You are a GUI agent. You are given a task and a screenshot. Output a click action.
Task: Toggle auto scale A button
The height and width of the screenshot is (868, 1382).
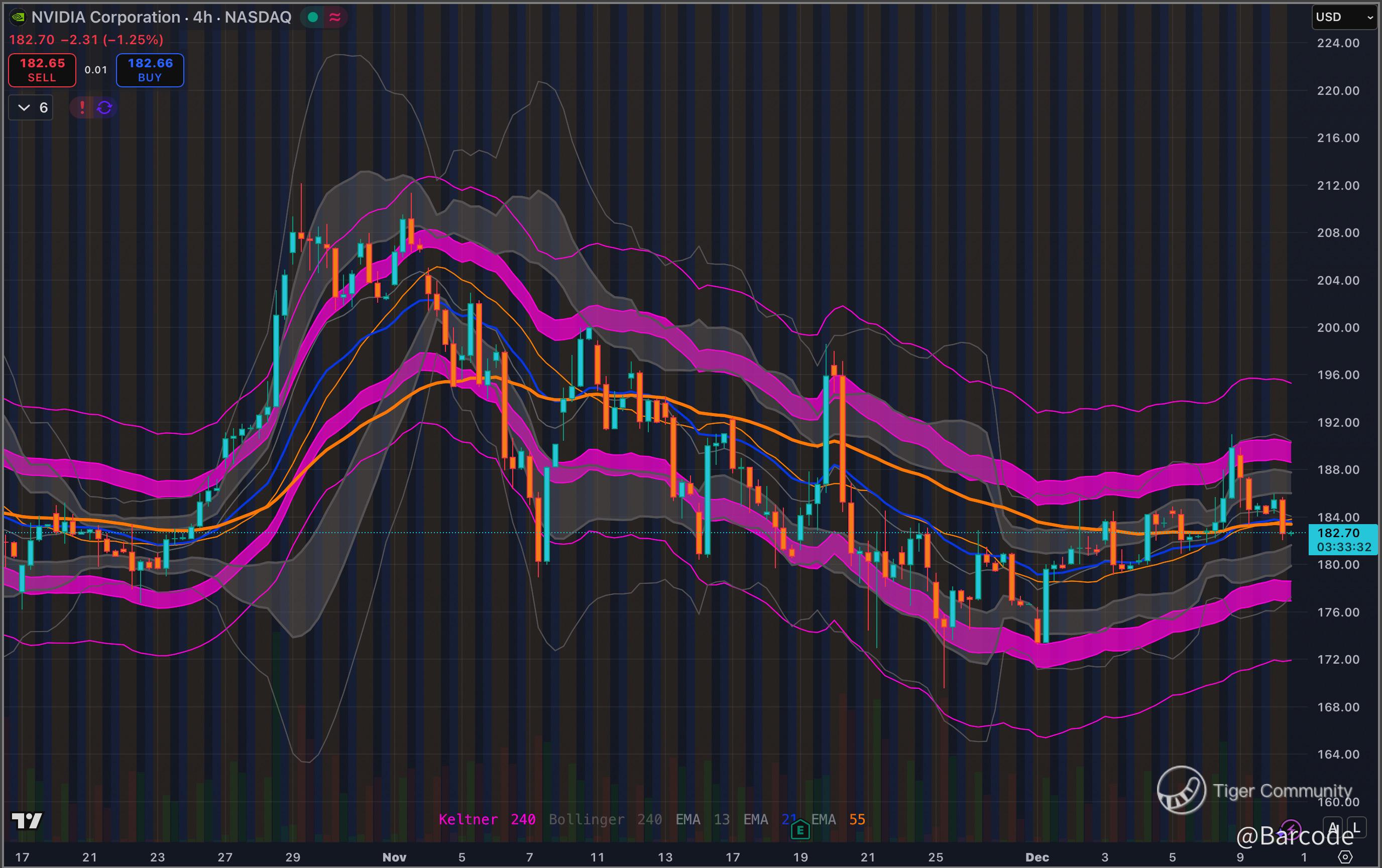(1333, 827)
